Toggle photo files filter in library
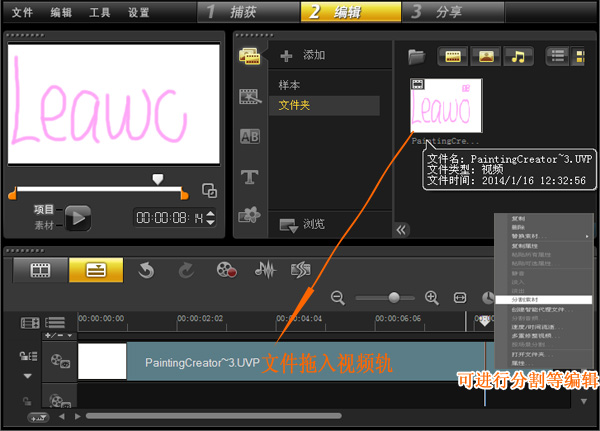This screenshot has width=600, height=431. (486, 57)
